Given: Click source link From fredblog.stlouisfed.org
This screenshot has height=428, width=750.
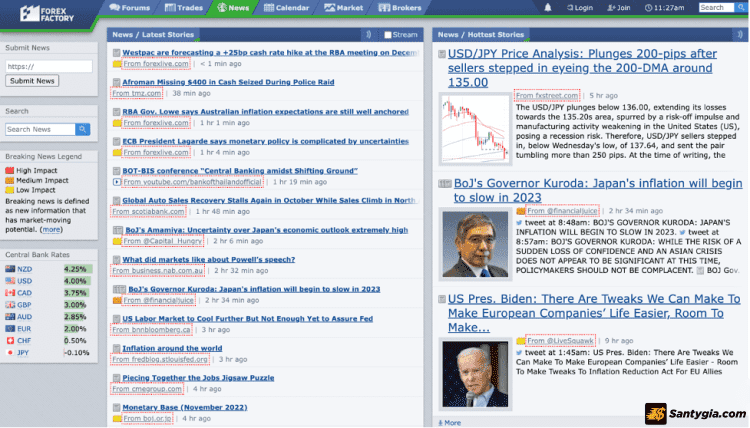Looking at the screenshot, I should click(x=160, y=360).
